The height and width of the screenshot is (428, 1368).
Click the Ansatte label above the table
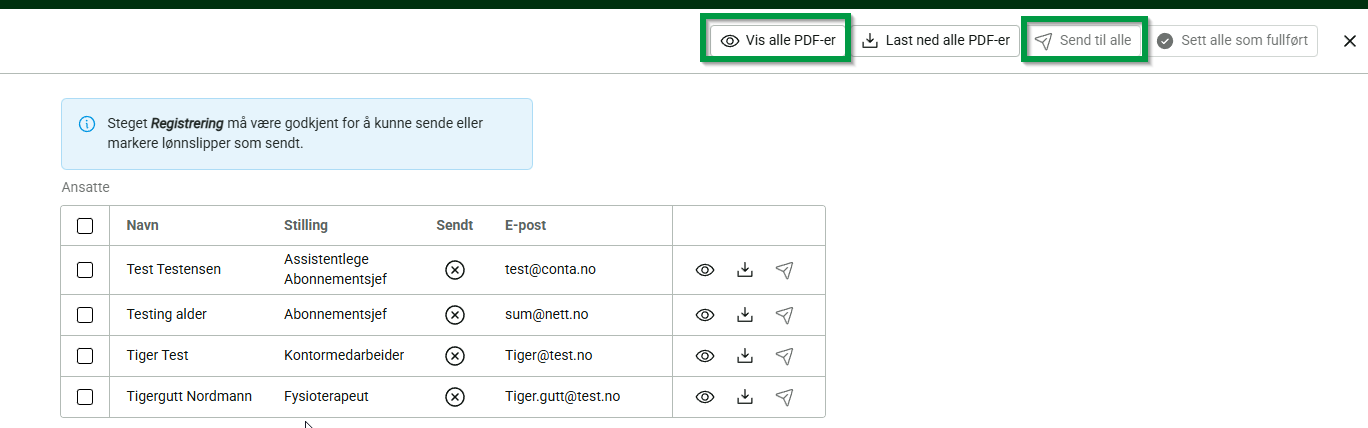(x=86, y=188)
